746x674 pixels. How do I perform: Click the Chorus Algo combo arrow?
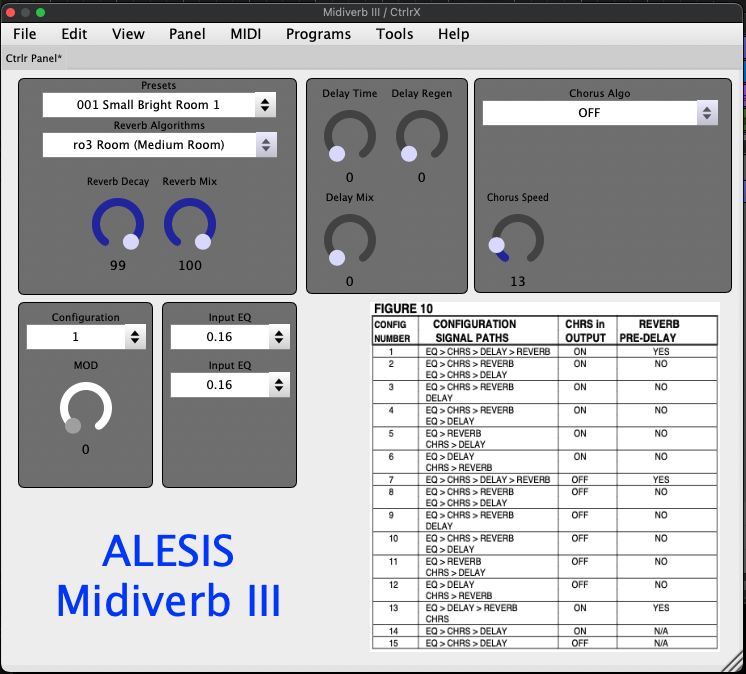tap(707, 113)
